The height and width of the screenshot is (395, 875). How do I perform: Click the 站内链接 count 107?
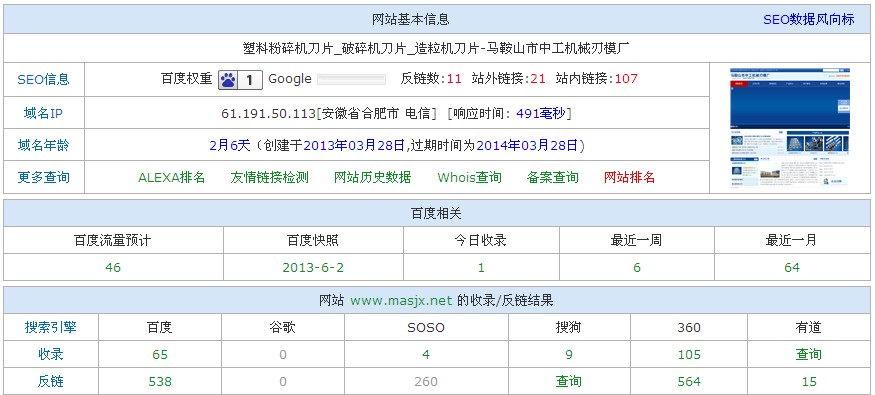tap(626, 79)
